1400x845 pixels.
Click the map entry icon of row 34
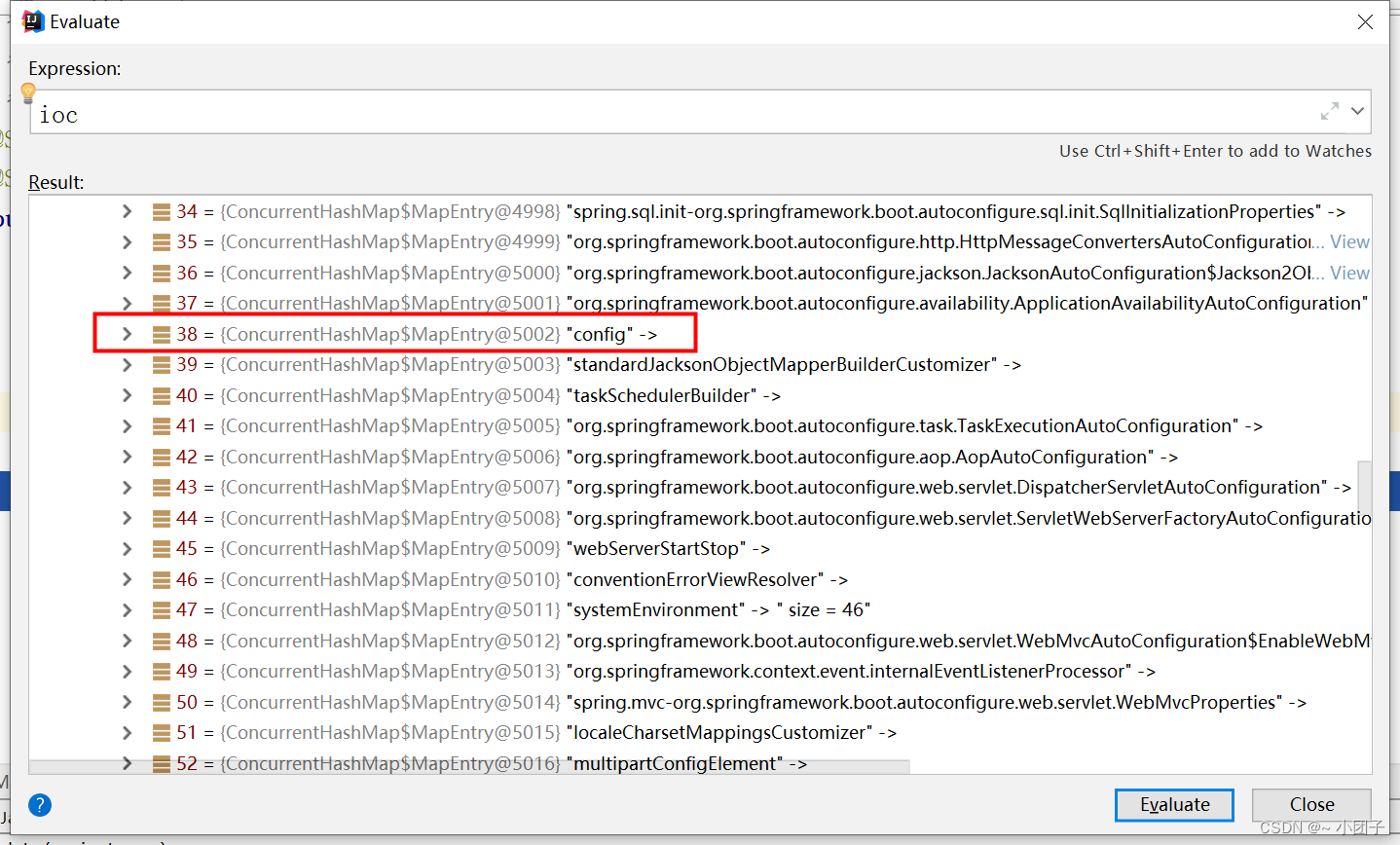click(162, 211)
